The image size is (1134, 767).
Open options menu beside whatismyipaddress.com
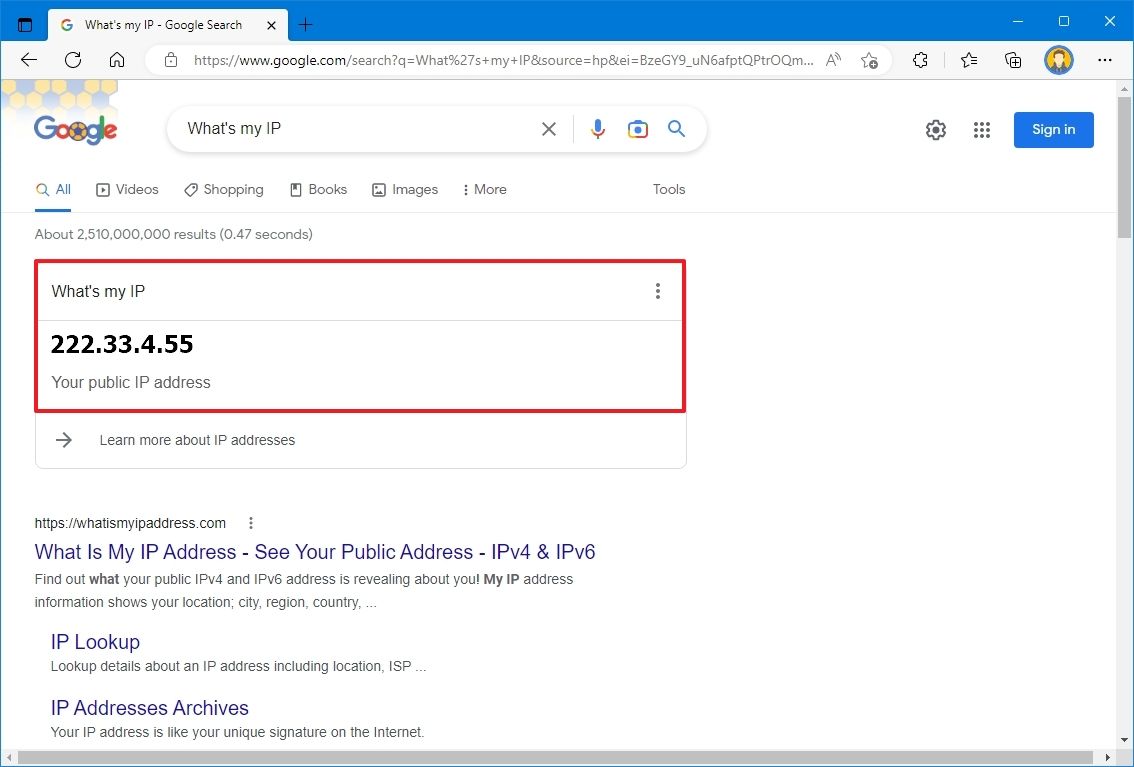coord(250,522)
